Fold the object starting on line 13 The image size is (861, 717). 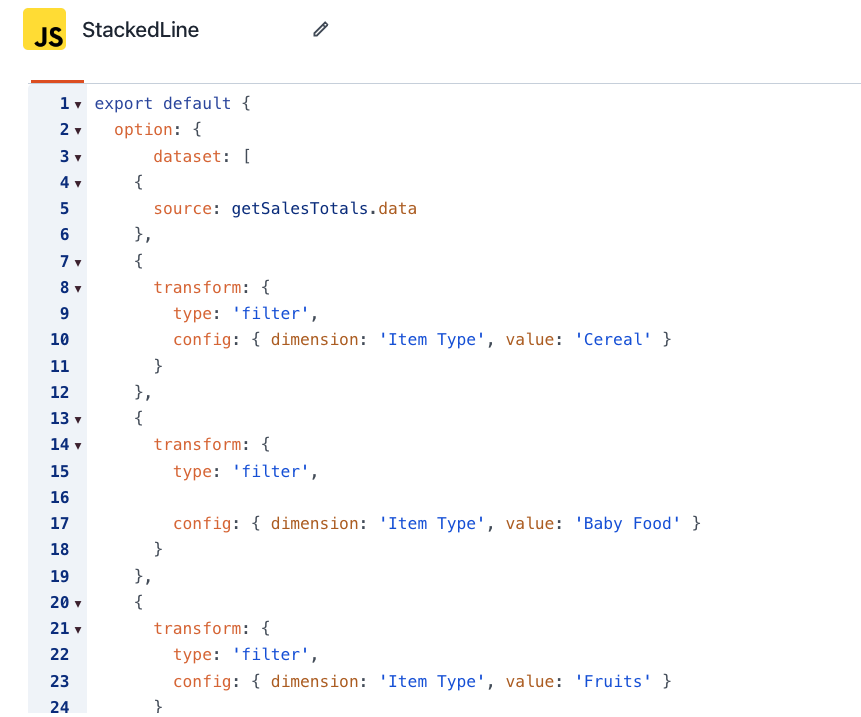[78, 419]
